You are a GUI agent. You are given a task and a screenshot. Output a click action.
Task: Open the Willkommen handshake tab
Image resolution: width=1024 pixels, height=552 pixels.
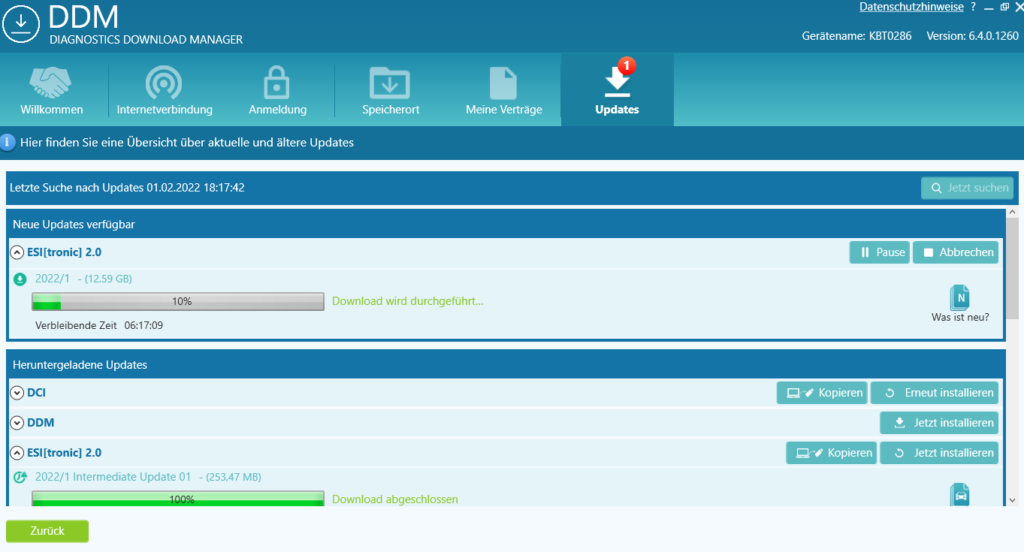[52, 91]
